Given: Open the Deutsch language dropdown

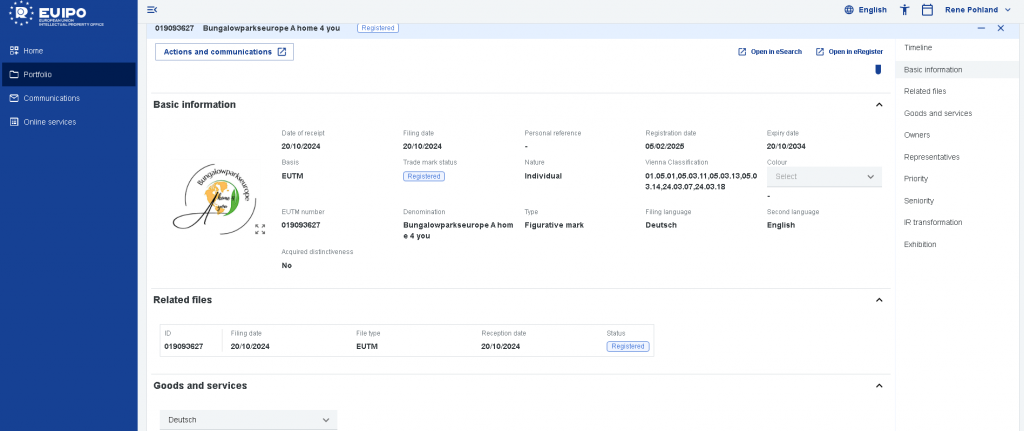Looking at the screenshot, I should tap(248, 420).
